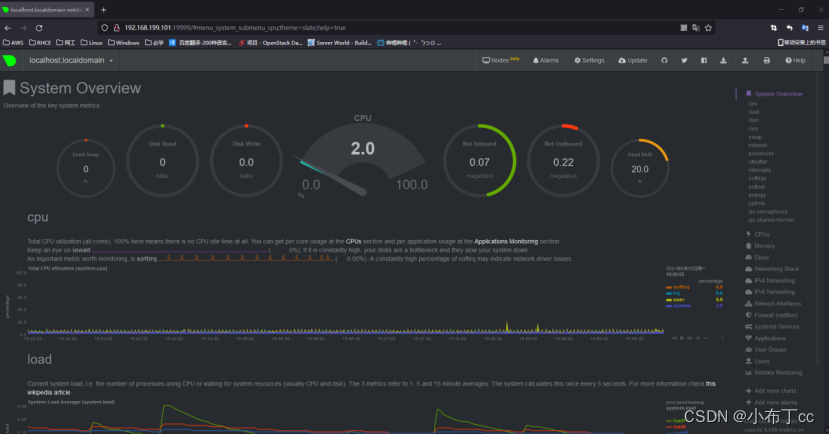Open the localhost.localdomain node dropdown
This screenshot has width=830, height=435.
(x=71, y=60)
